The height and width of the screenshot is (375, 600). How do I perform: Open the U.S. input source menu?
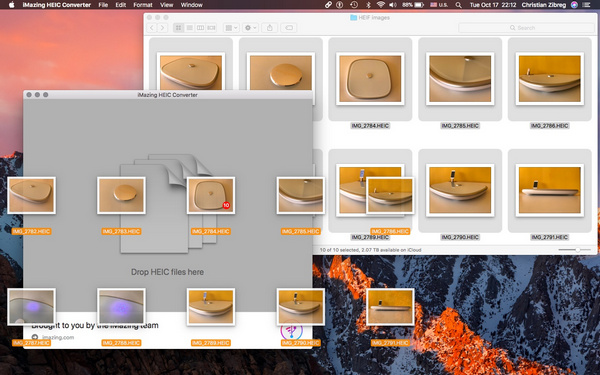[x=439, y=5]
